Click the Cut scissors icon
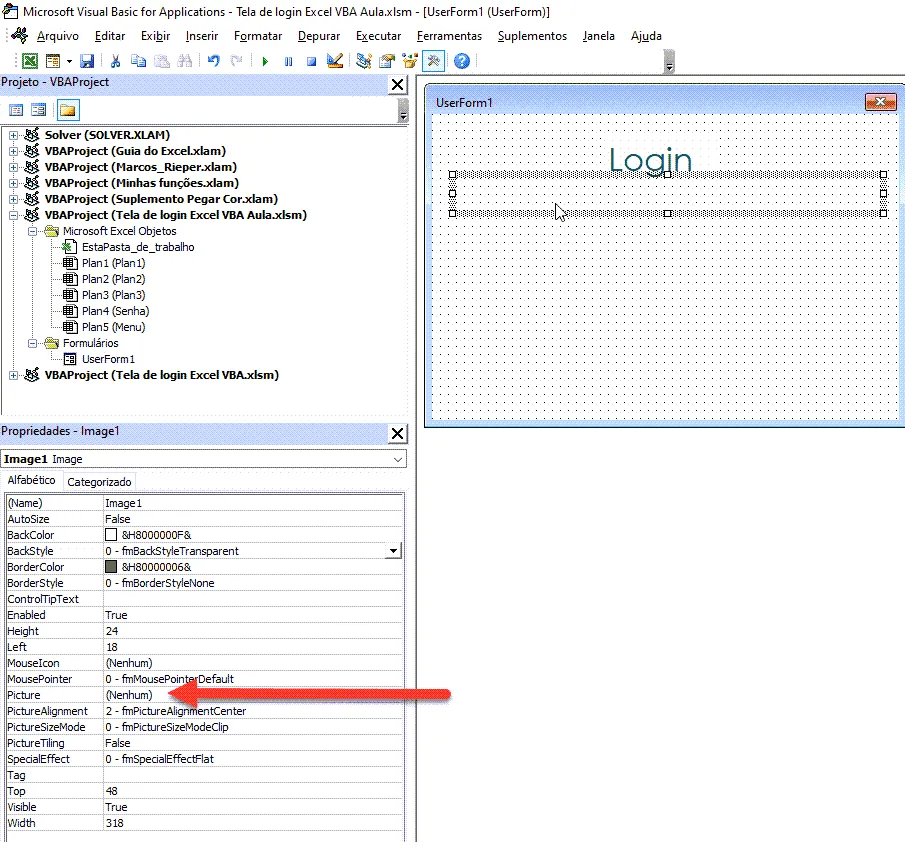The width and height of the screenshot is (905, 842). coord(115,61)
